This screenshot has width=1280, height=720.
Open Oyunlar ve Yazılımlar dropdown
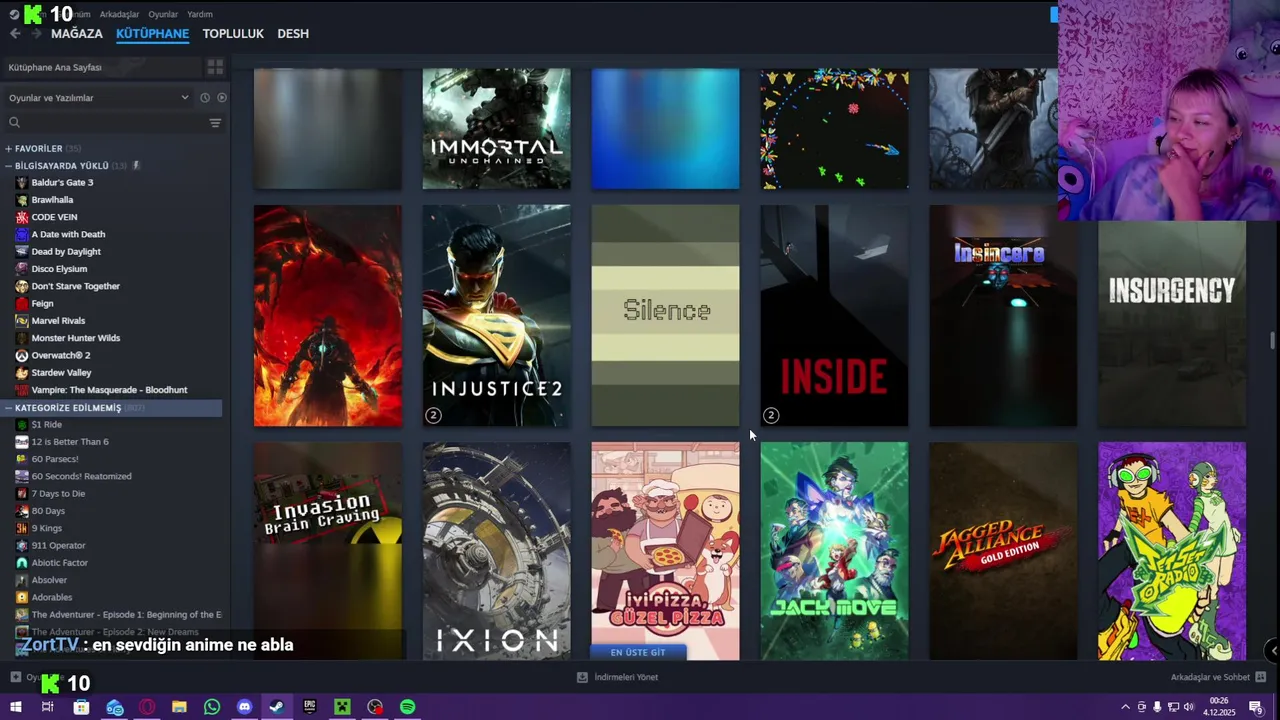pyautogui.click(x=98, y=98)
